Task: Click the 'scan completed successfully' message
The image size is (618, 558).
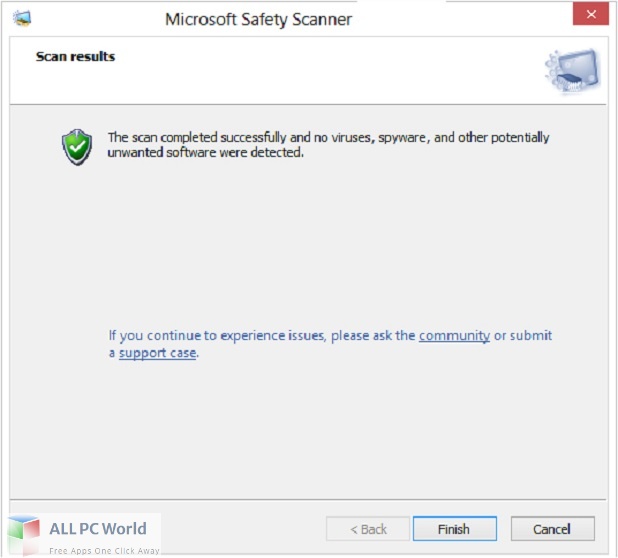Action: tap(328, 145)
